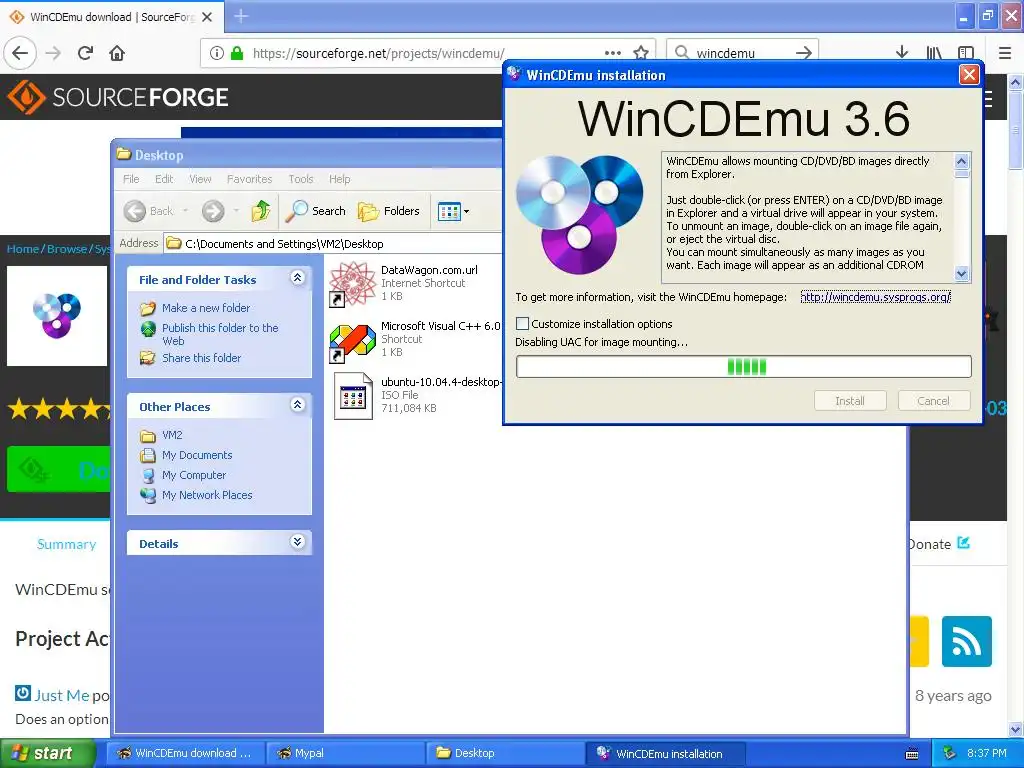Select the ubuntu-10.04.4-desktop ISO file icon
This screenshot has width=1024, height=768.
coord(353,396)
